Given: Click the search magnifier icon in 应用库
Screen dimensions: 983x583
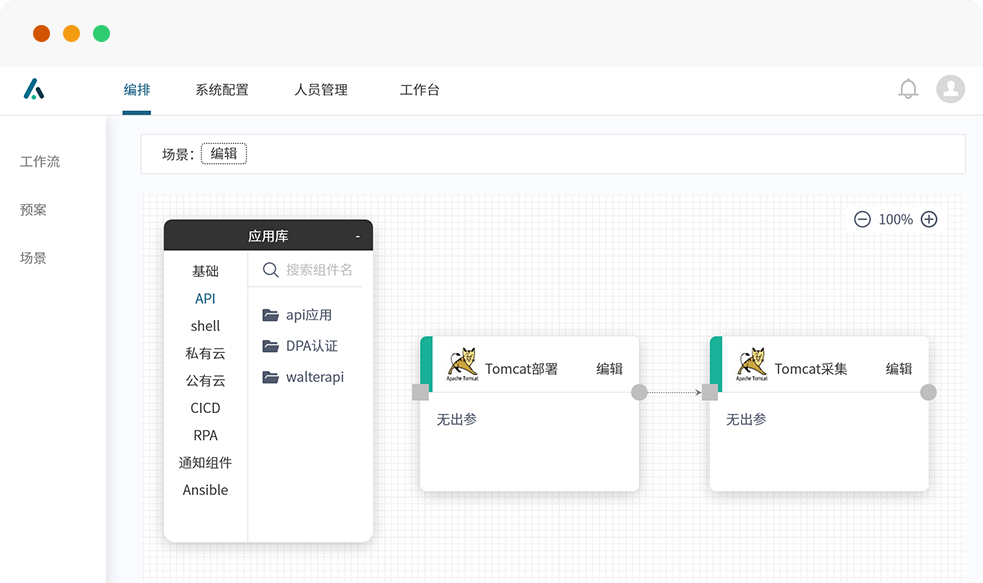Looking at the screenshot, I should [270, 270].
